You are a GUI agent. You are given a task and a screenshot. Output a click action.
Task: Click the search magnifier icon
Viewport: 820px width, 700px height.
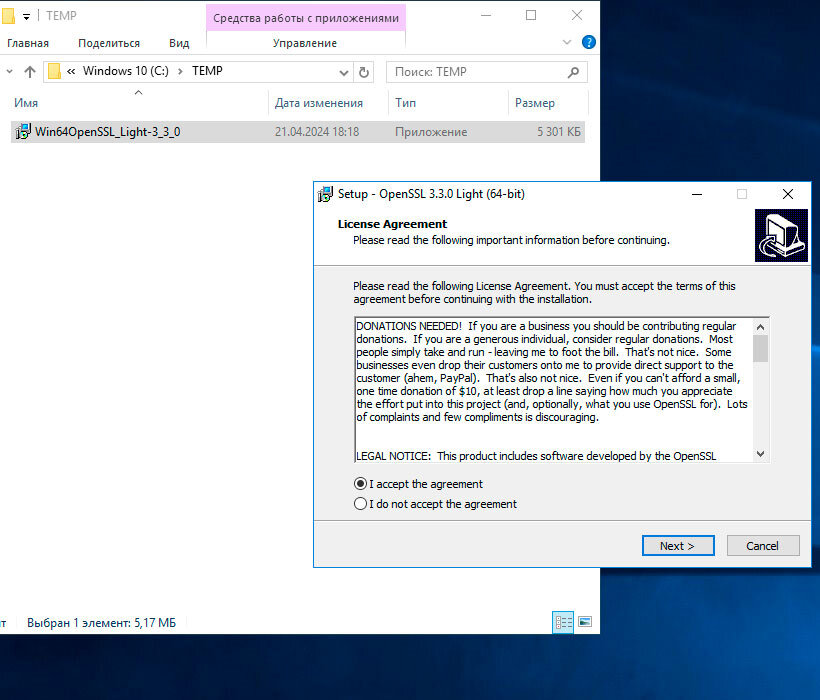click(x=573, y=72)
